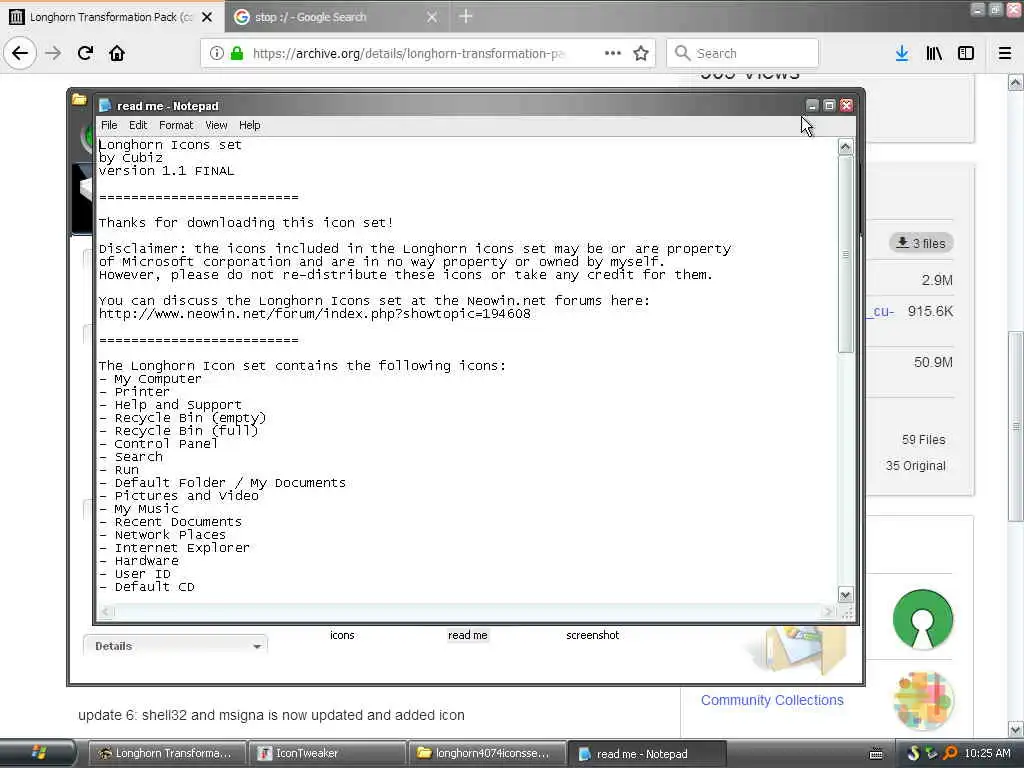Select the Longhorn Transformation Pack tab
The image size is (1024, 768).
click(111, 17)
